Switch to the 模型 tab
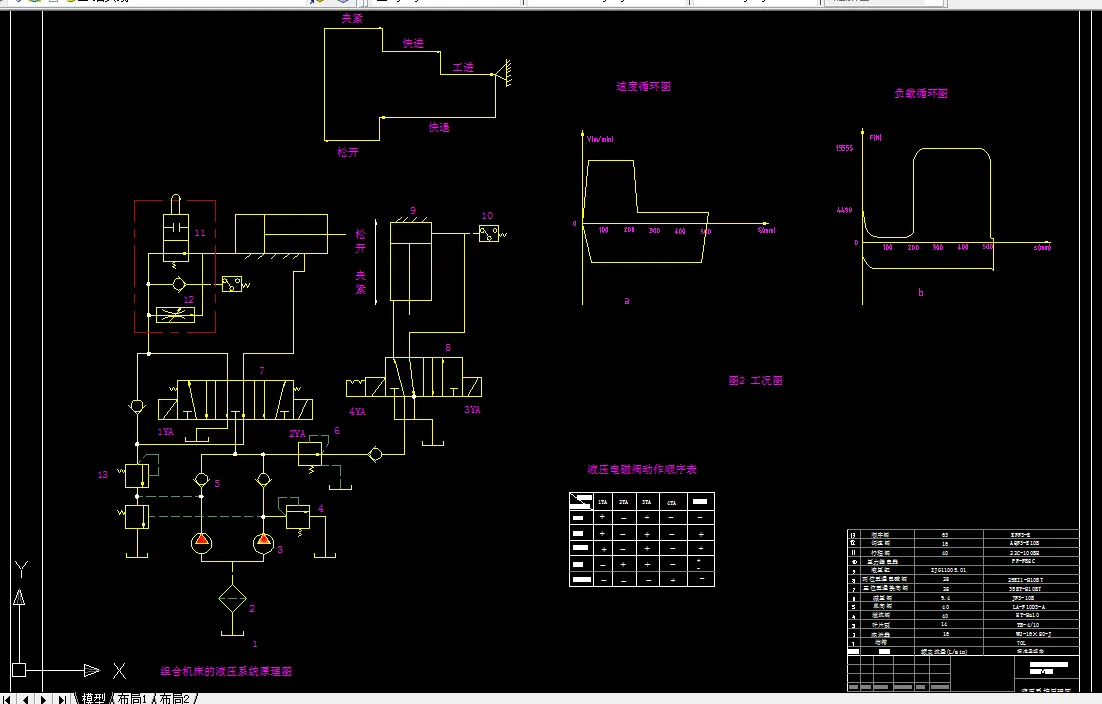 click(93, 698)
